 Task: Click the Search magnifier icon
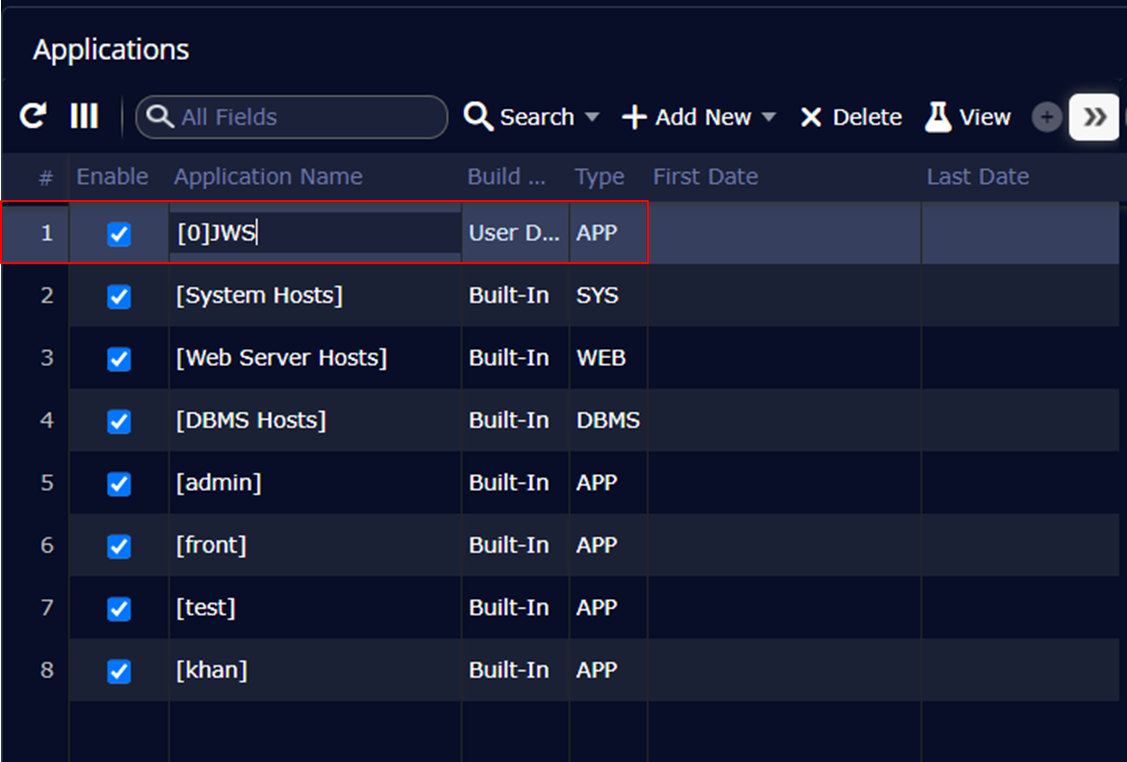pos(478,117)
